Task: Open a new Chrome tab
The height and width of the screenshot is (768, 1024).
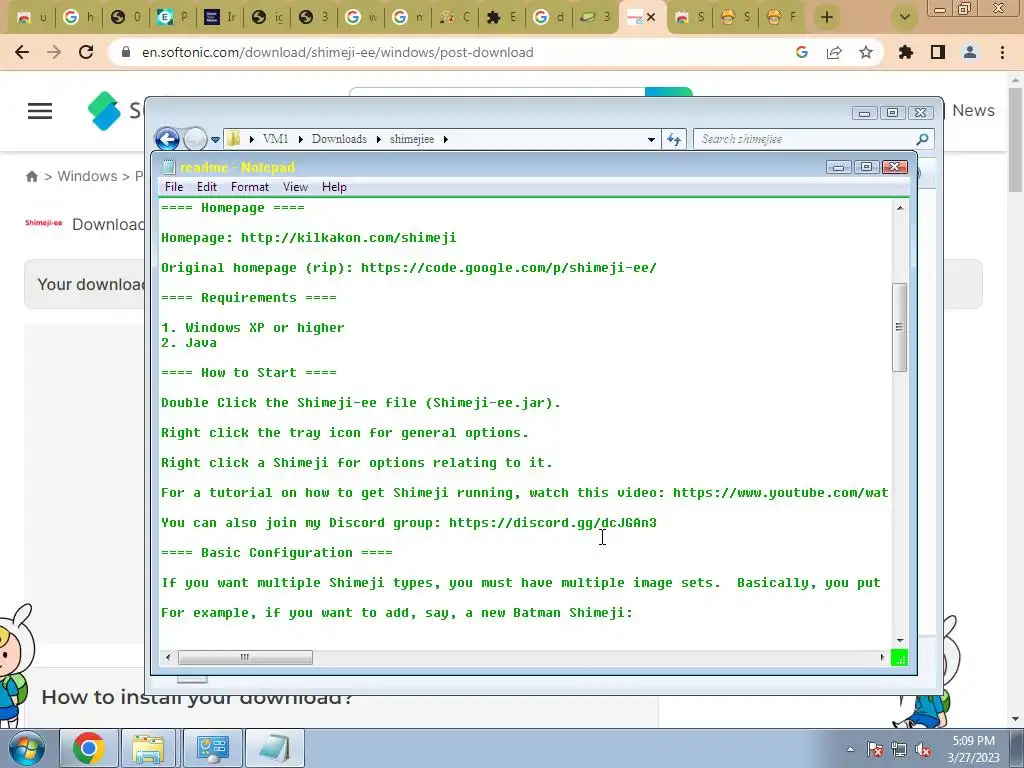Action: tap(827, 17)
